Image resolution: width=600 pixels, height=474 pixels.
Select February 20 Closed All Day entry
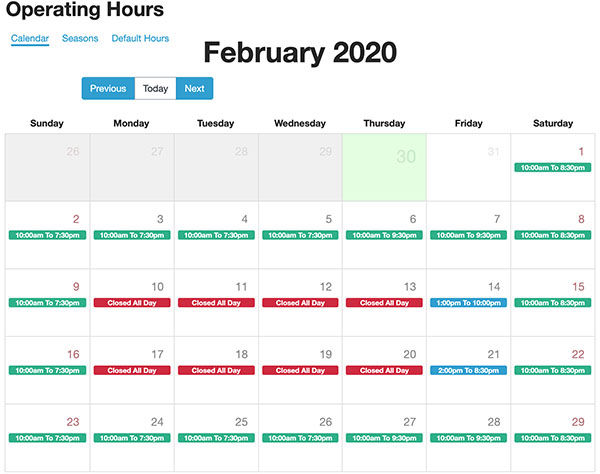[x=384, y=370]
